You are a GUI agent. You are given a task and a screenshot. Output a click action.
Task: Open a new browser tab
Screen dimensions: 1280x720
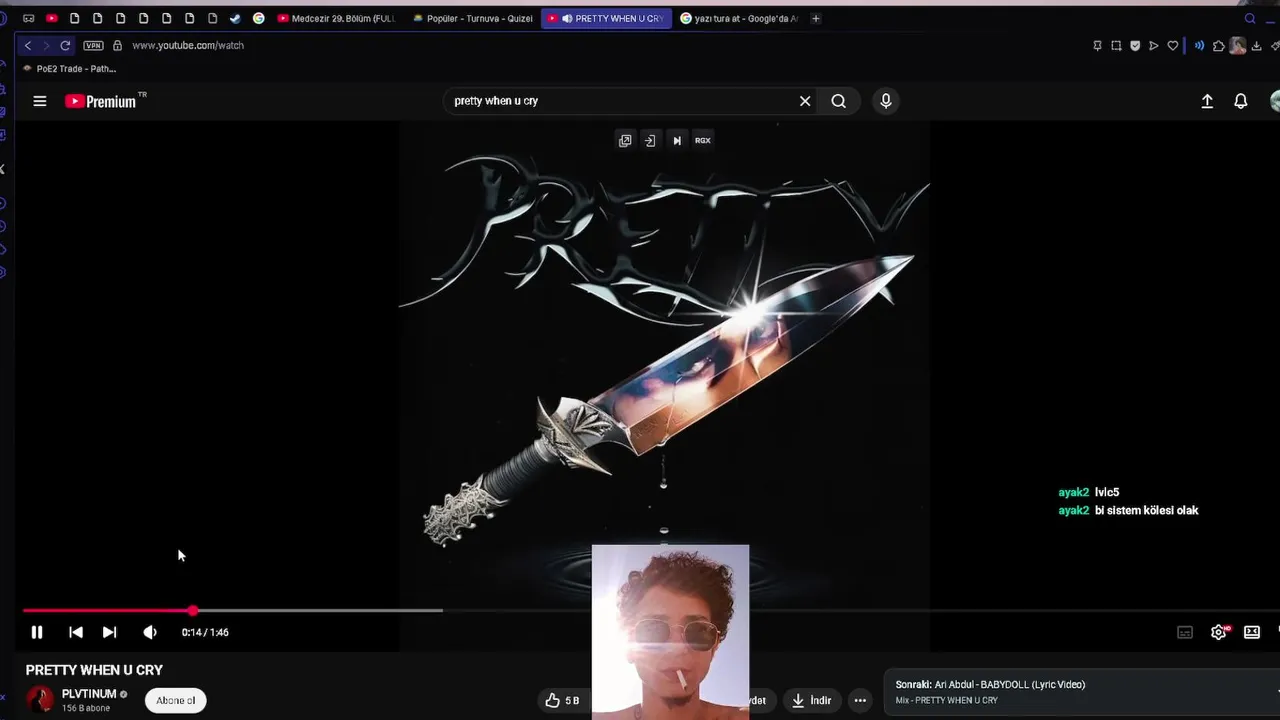pos(816,18)
